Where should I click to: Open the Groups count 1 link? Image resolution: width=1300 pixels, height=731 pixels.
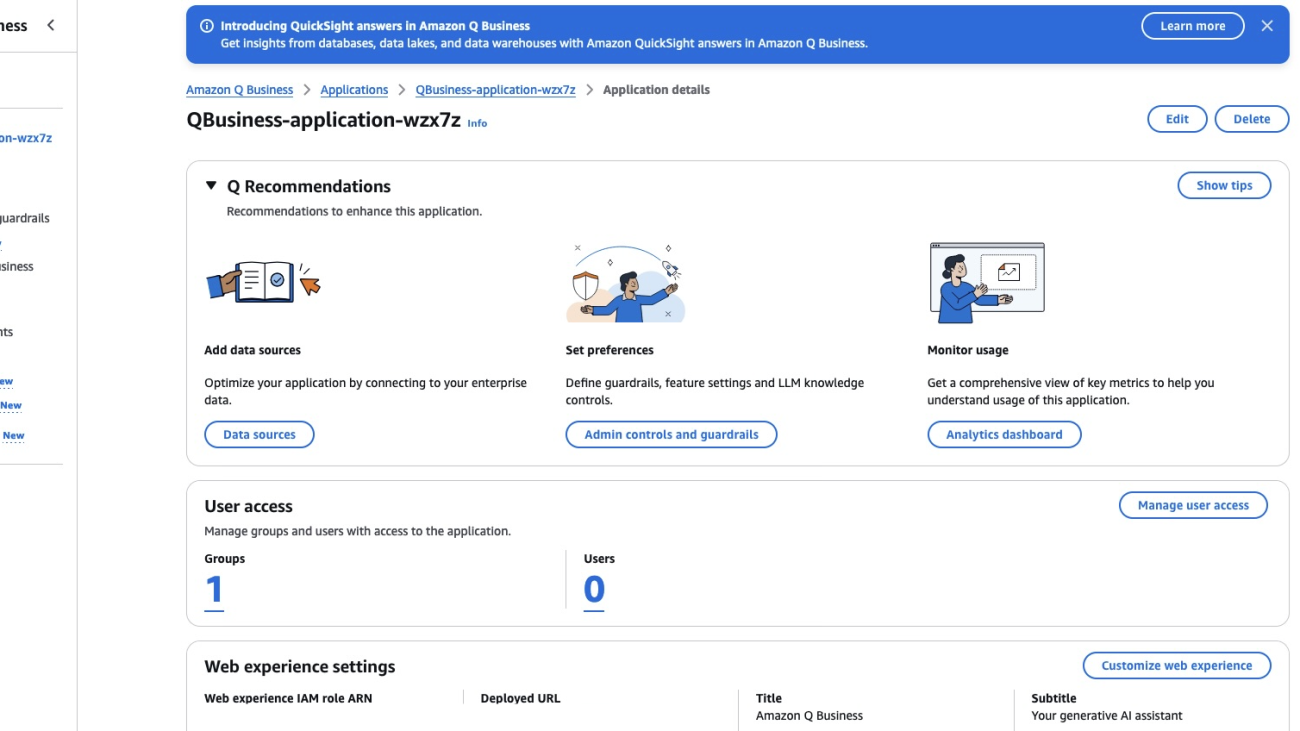point(214,590)
